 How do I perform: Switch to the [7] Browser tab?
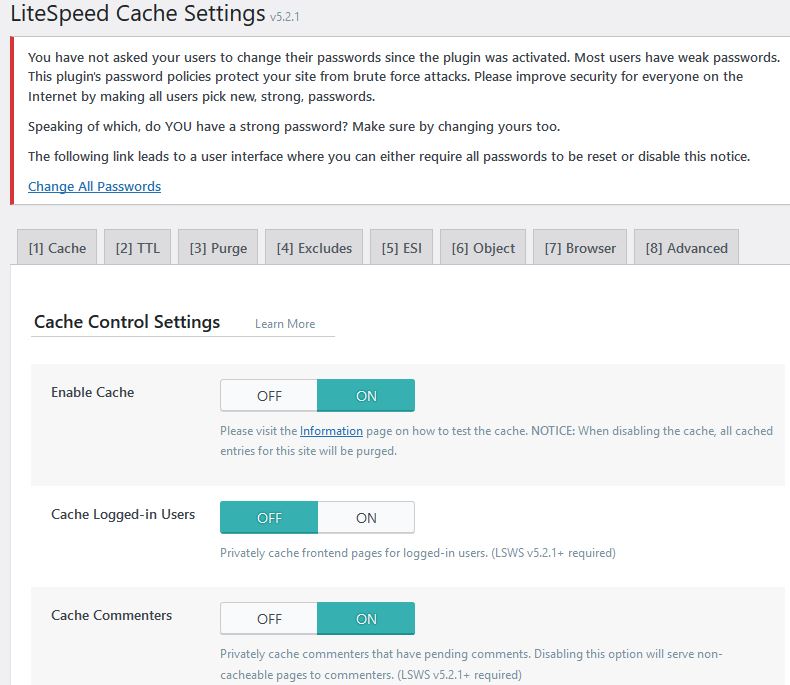click(x=580, y=247)
